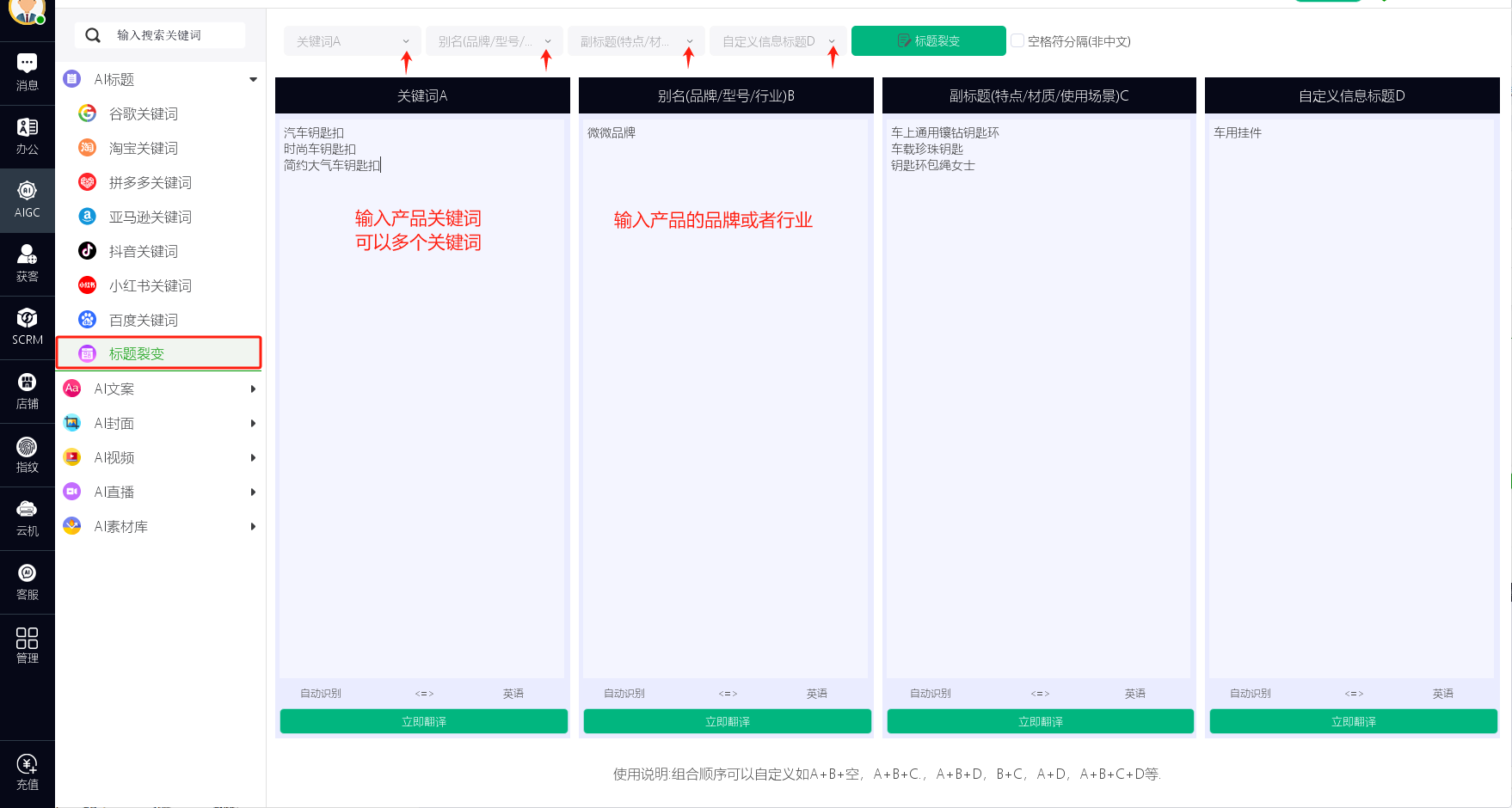Image resolution: width=1512 pixels, height=808 pixels.
Task: Click the <=> swap under 关键词A column
Action: pyautogui.click(x=424, y=694)
